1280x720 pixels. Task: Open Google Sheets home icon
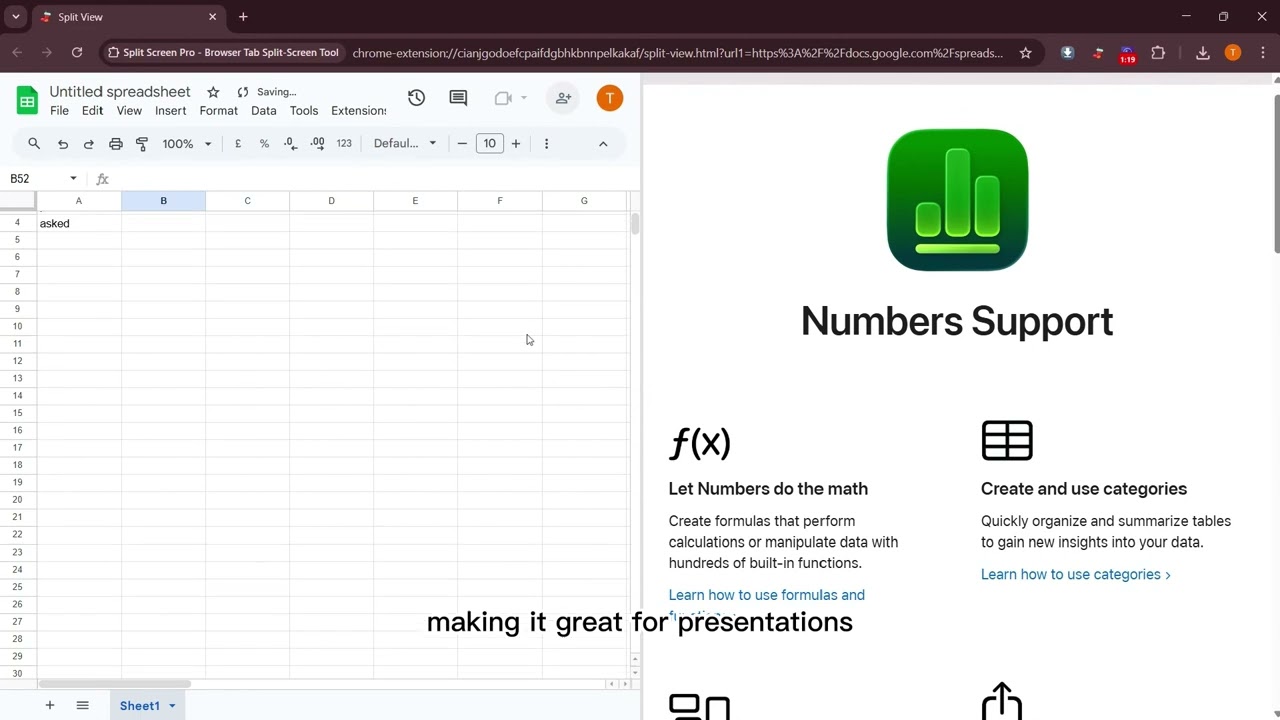click(x=27, y=100)
